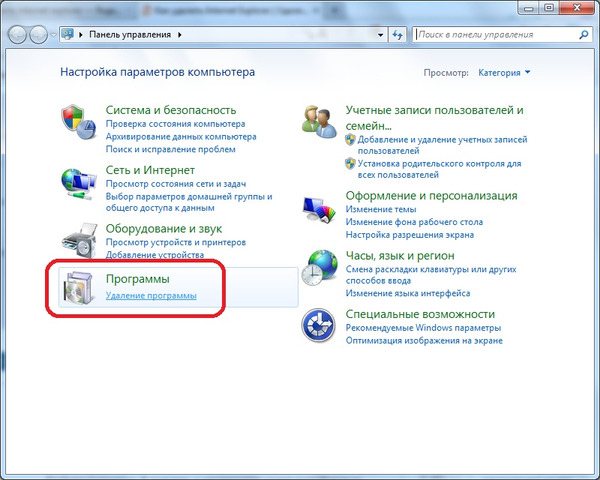Open Настройка разрешения экрана link
The width and height of the screenshot is (600, 480).
click(409, 235)
